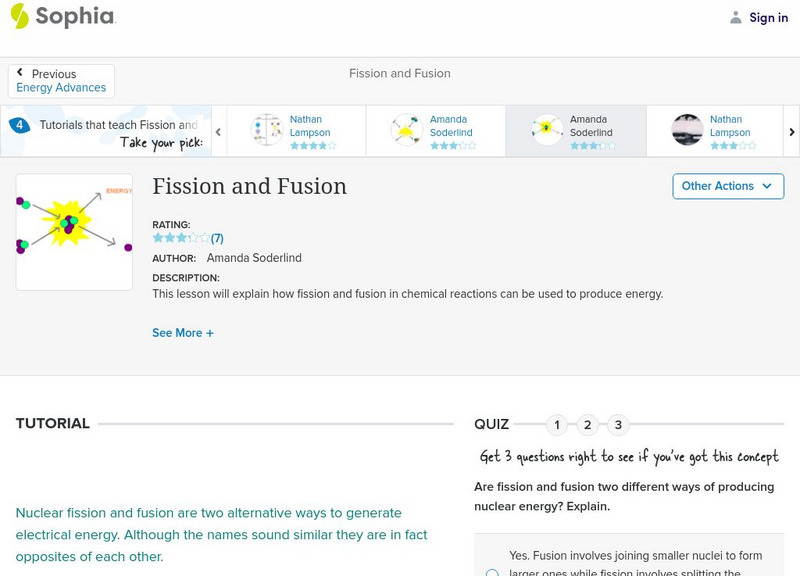
Task: Select first Nathan Lampson tutorial thumbnail
Action: coord(267,130)
